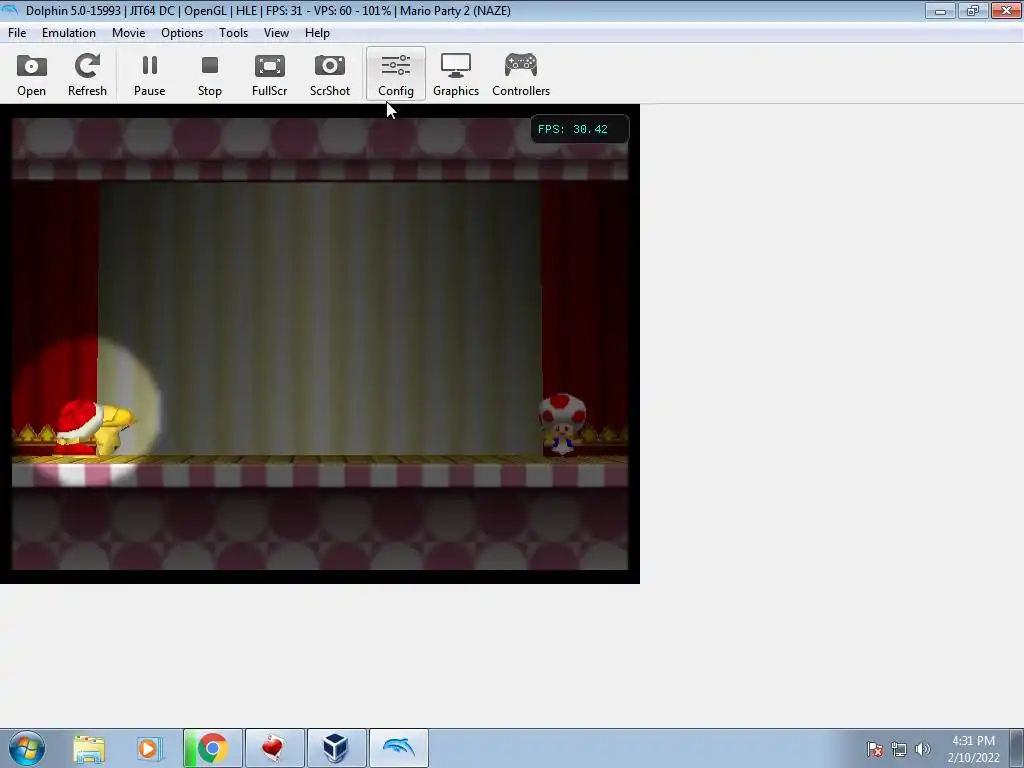This screenshot has height=768, width=1024.
Task: Click the Show Desktop strip
Action: (x=1017, y=748)
